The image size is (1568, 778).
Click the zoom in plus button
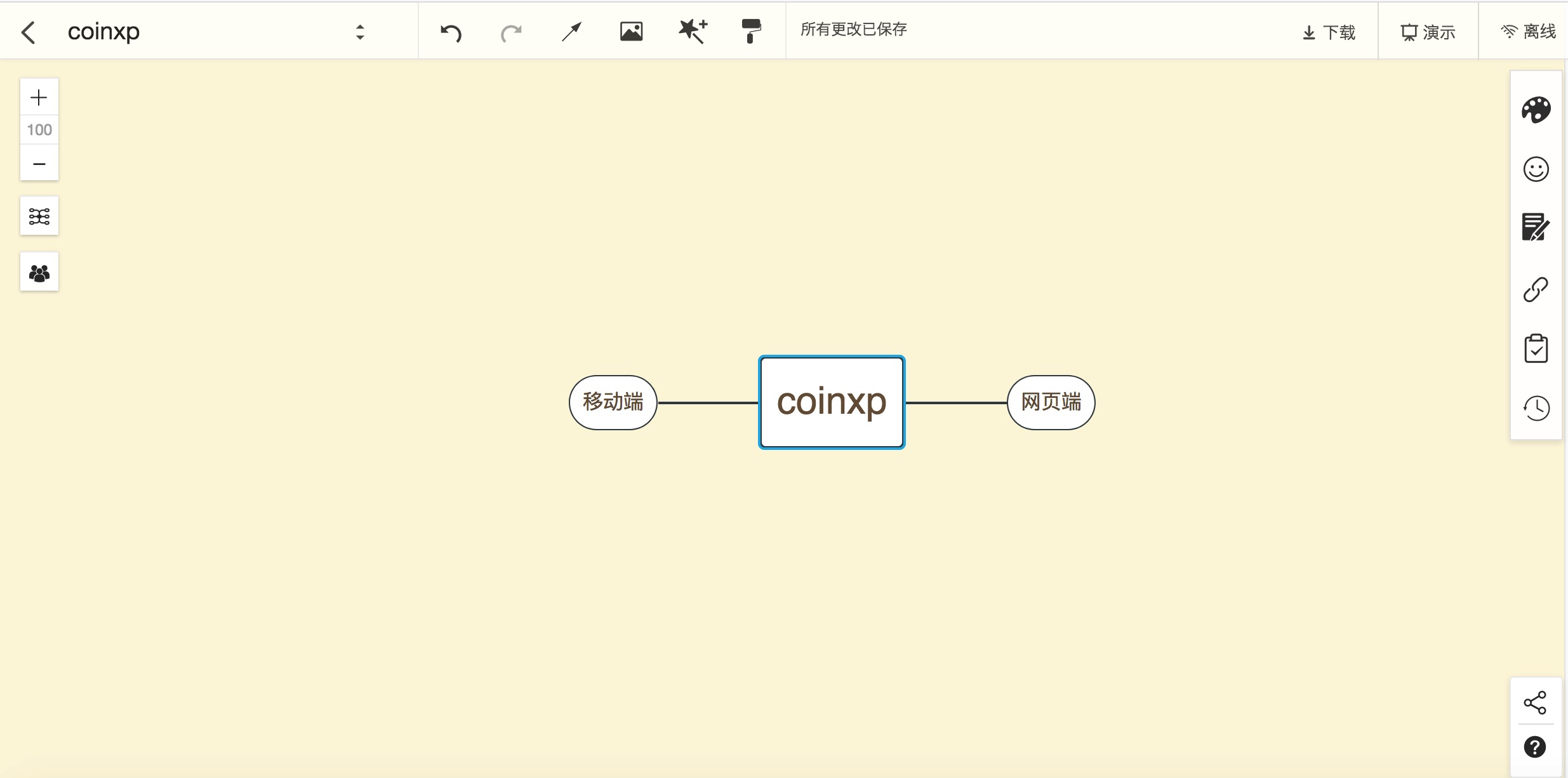(x=39, y=97)
